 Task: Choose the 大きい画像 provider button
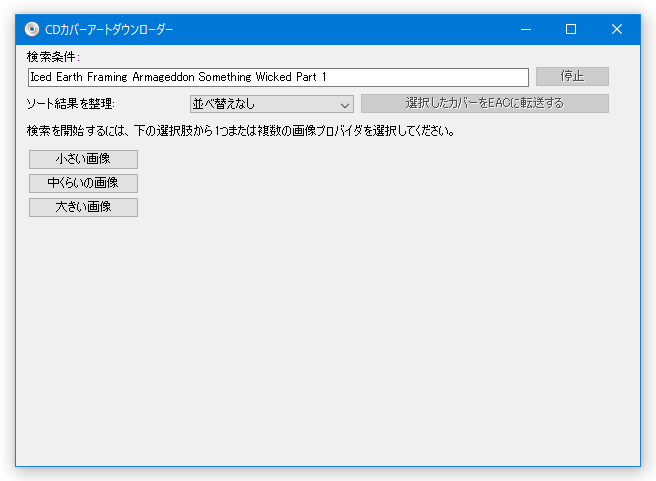tap(83, 207)
